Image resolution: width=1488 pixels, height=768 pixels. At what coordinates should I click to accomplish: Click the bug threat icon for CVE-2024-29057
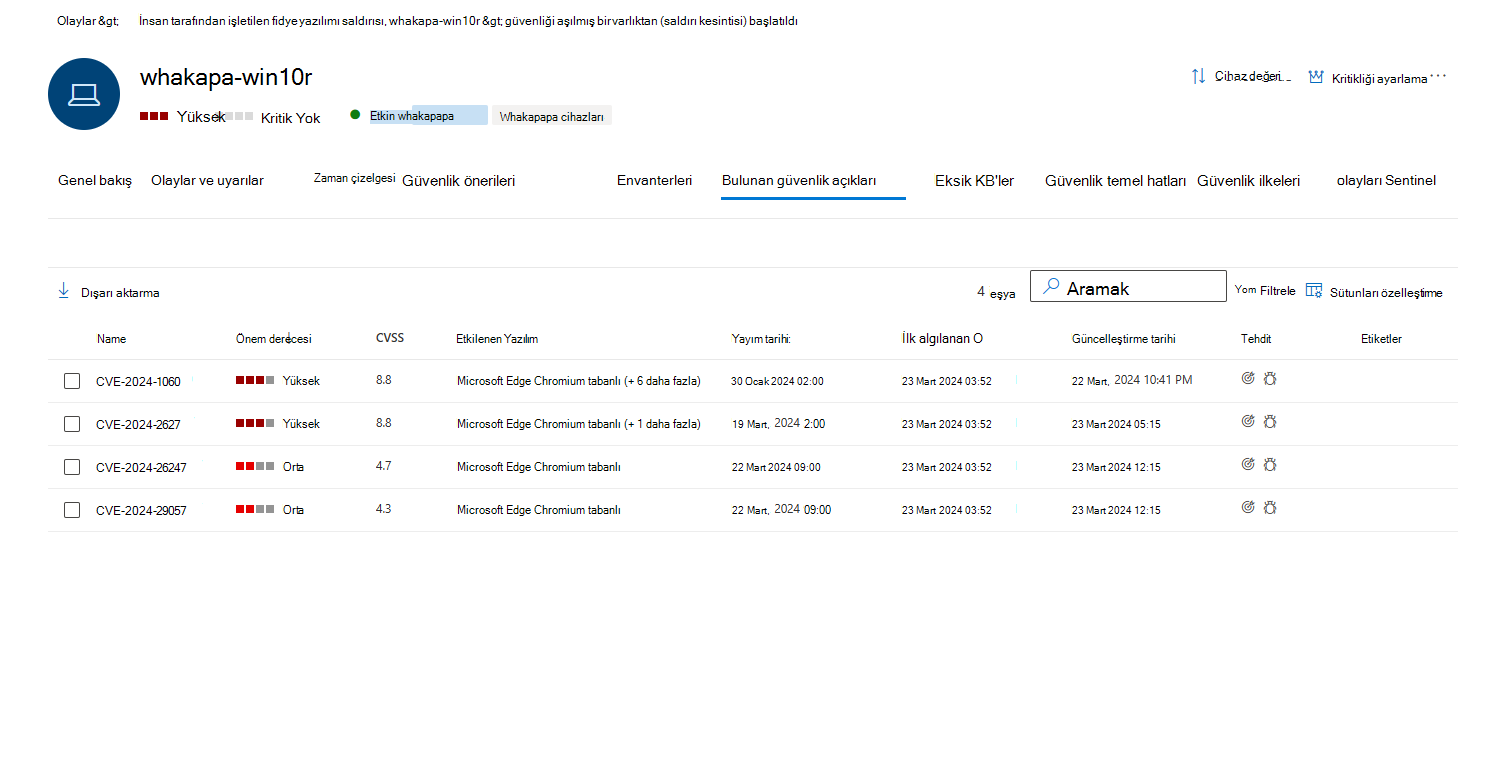coord(1270,507)
